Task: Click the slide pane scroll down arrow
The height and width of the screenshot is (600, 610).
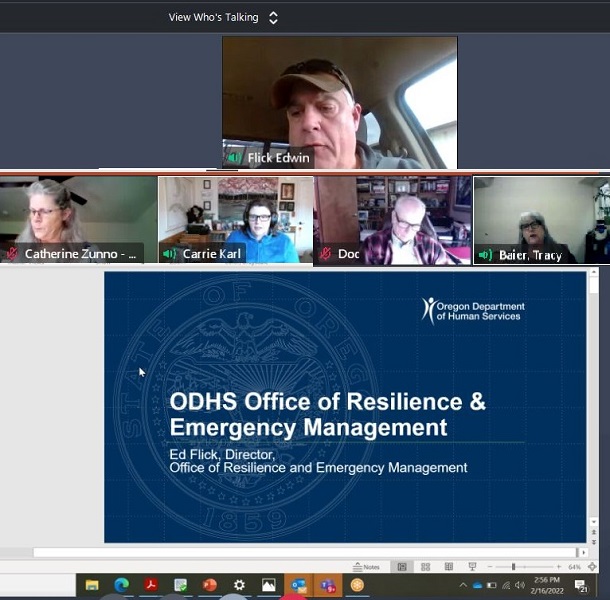Action: (594, 521)
